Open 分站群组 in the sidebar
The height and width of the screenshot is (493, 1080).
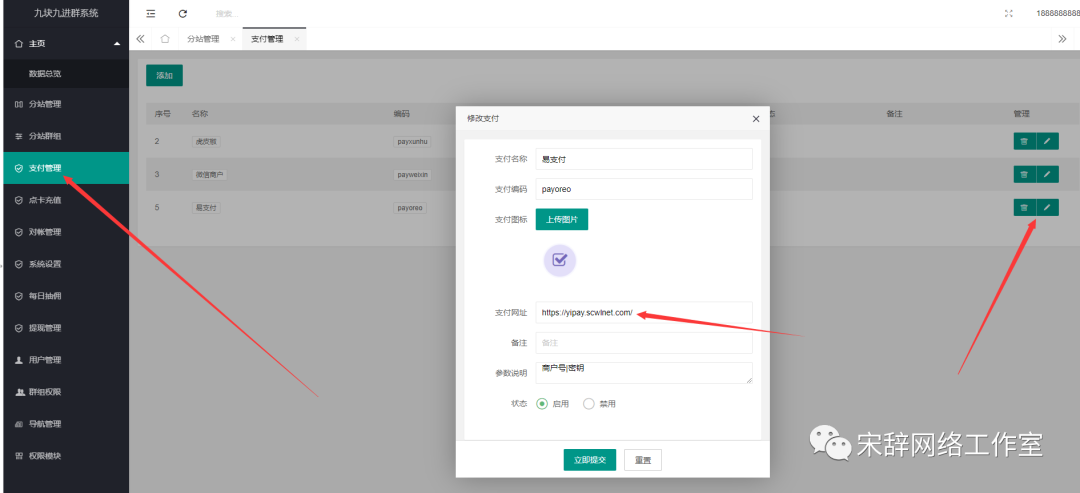tap(65, 136)
